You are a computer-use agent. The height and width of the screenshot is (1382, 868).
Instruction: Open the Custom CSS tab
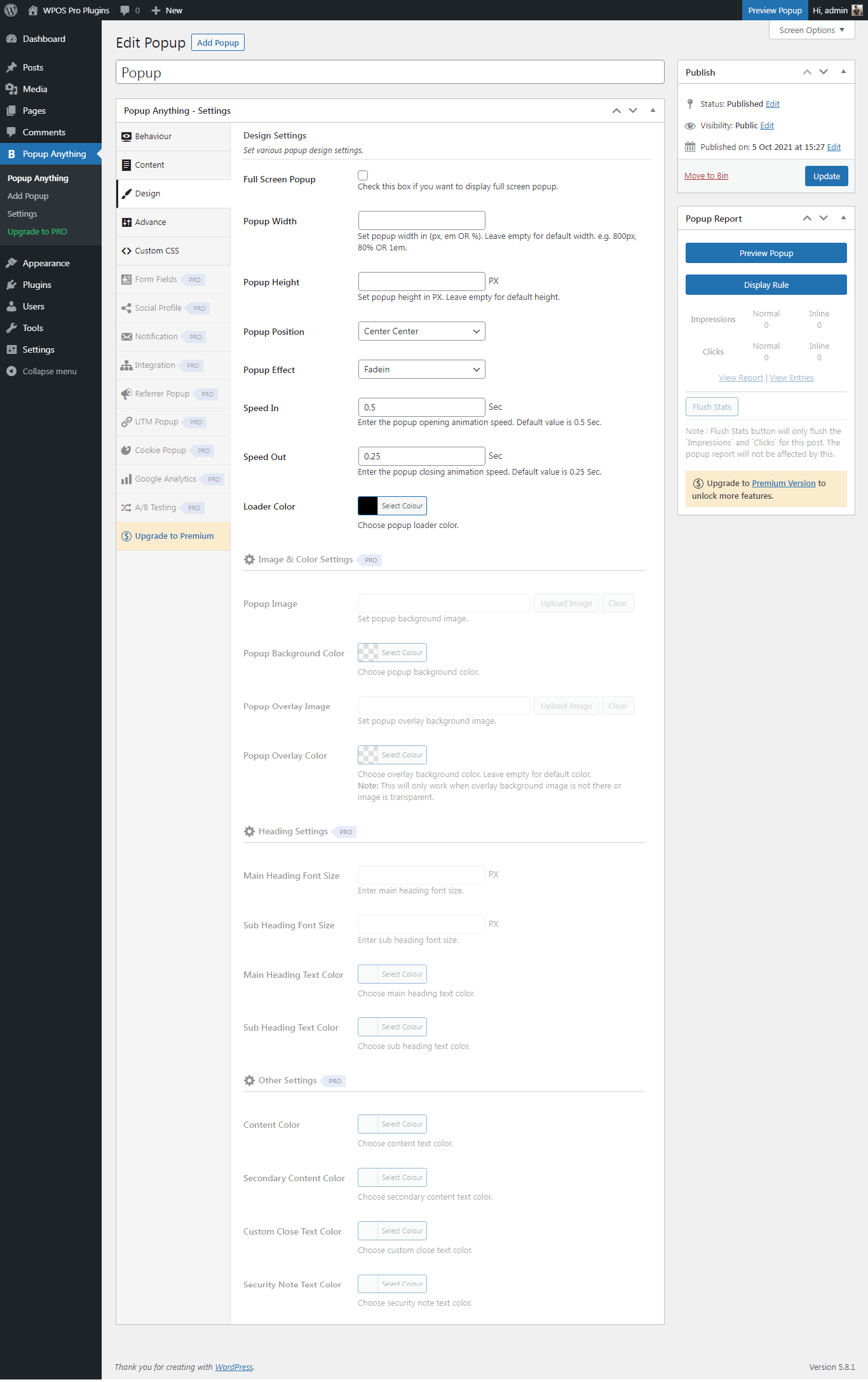[173, 251]
